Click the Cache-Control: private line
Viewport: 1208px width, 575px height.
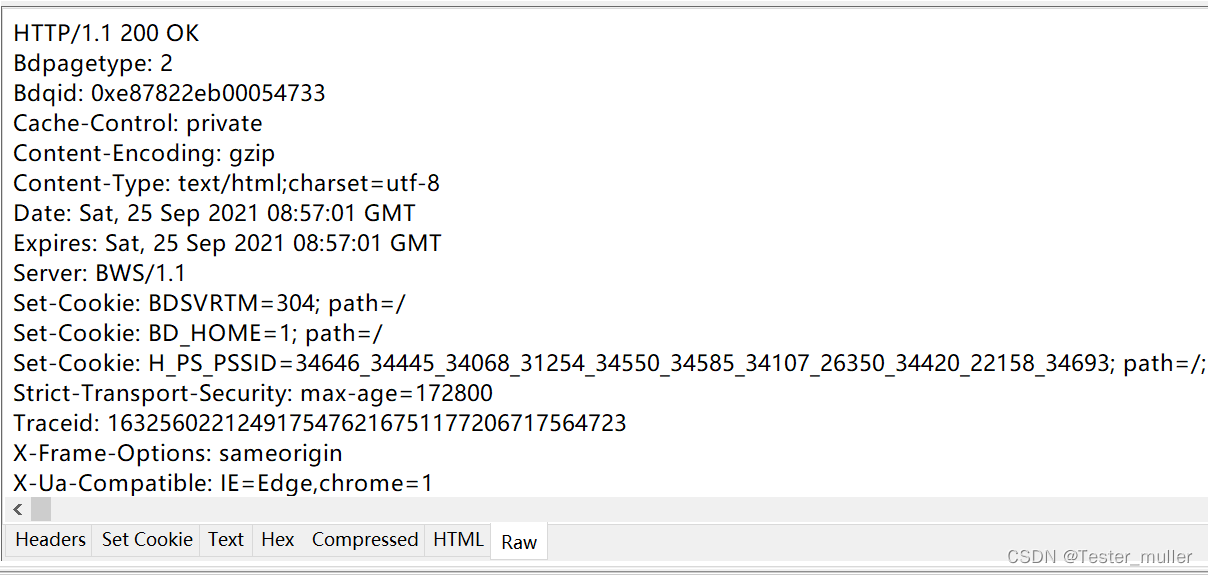[138, 123]
